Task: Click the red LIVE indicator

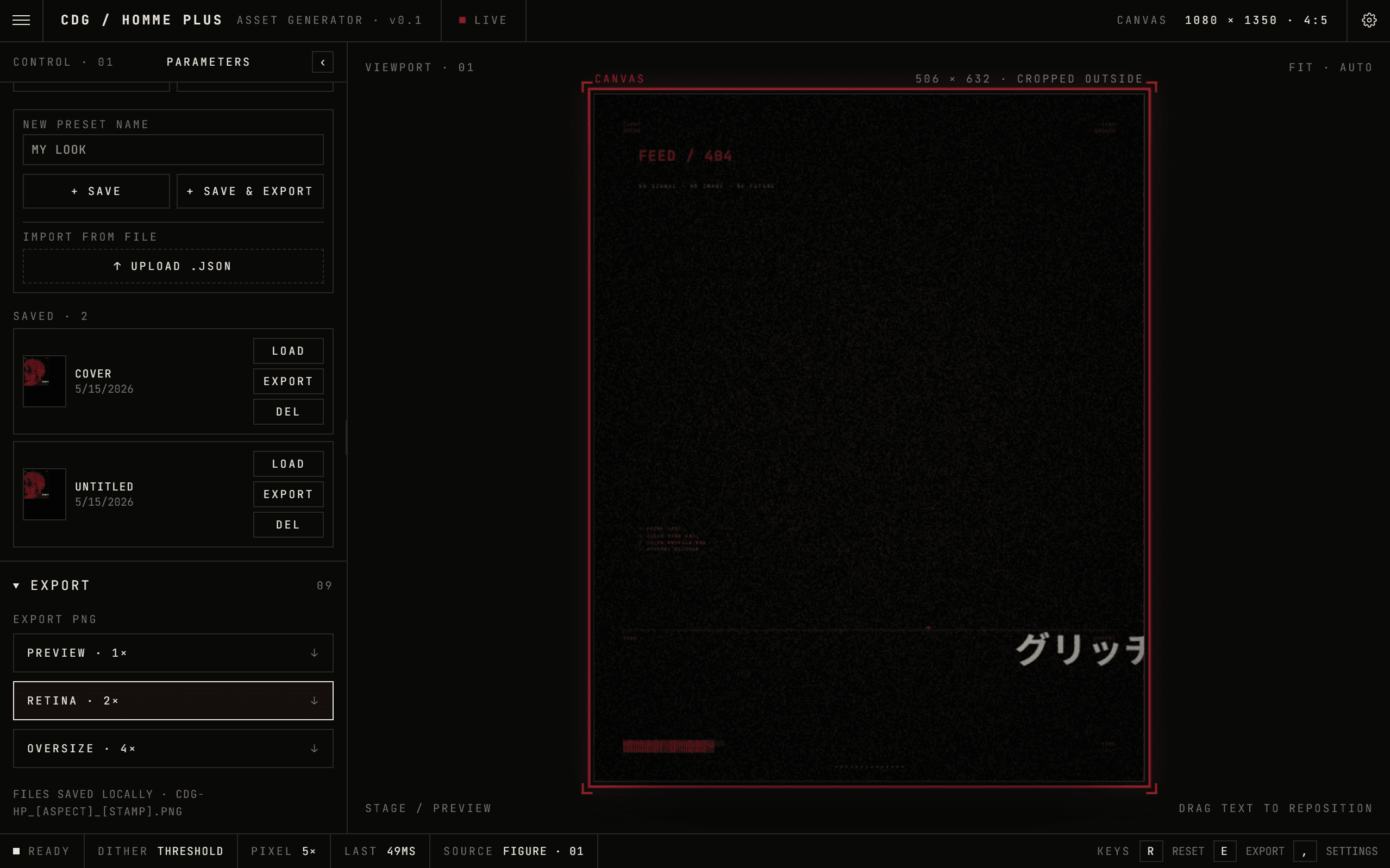Action: 483,20
